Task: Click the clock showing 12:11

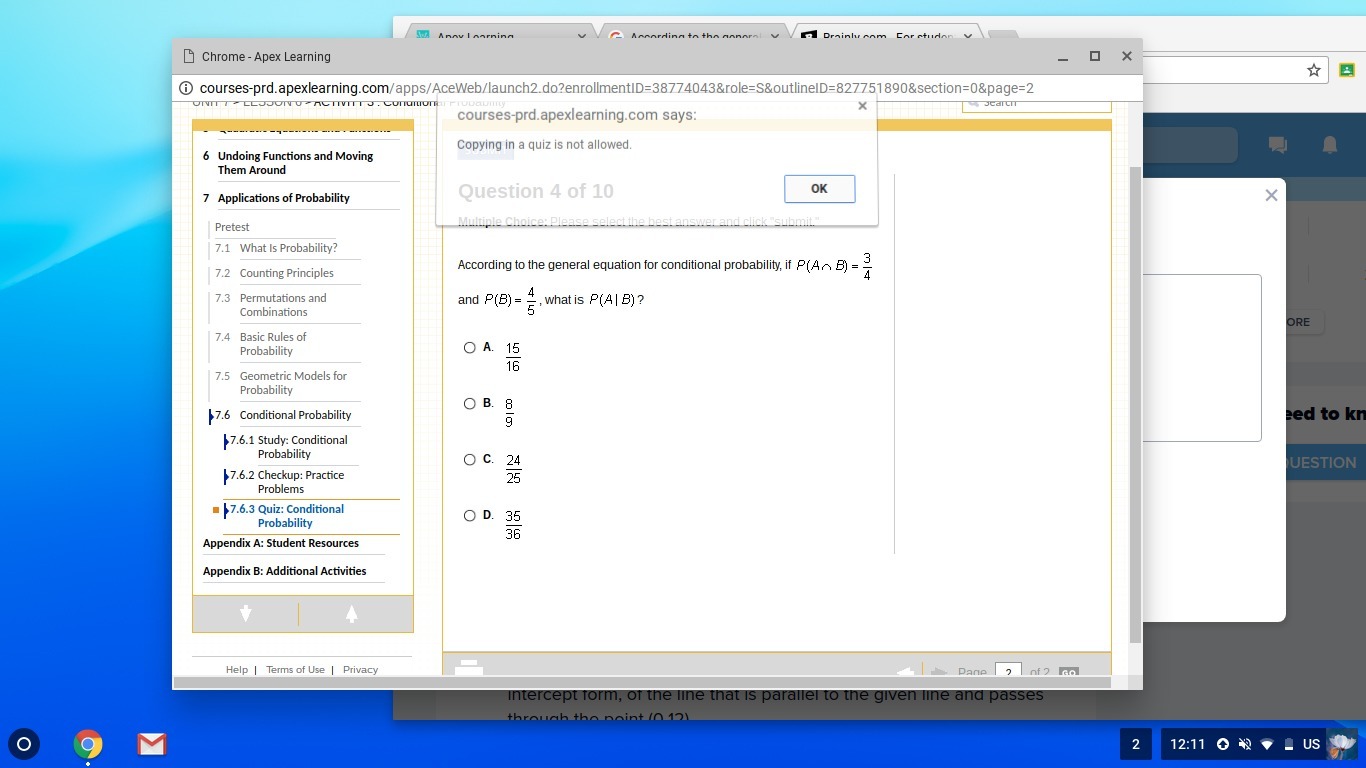Action: coord(1188,744)
